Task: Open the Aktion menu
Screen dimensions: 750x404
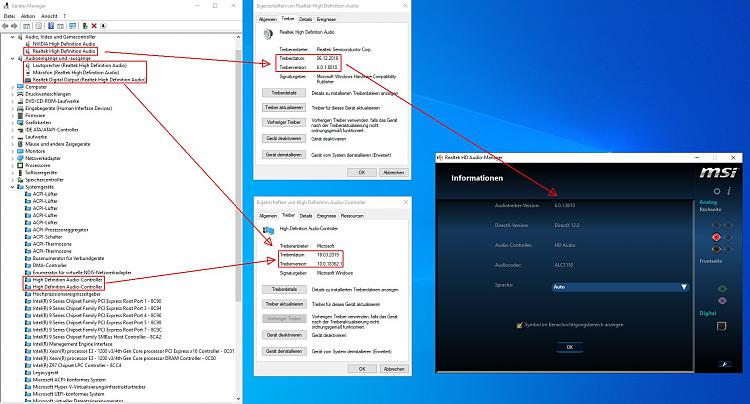Action: tap(28, 16)
